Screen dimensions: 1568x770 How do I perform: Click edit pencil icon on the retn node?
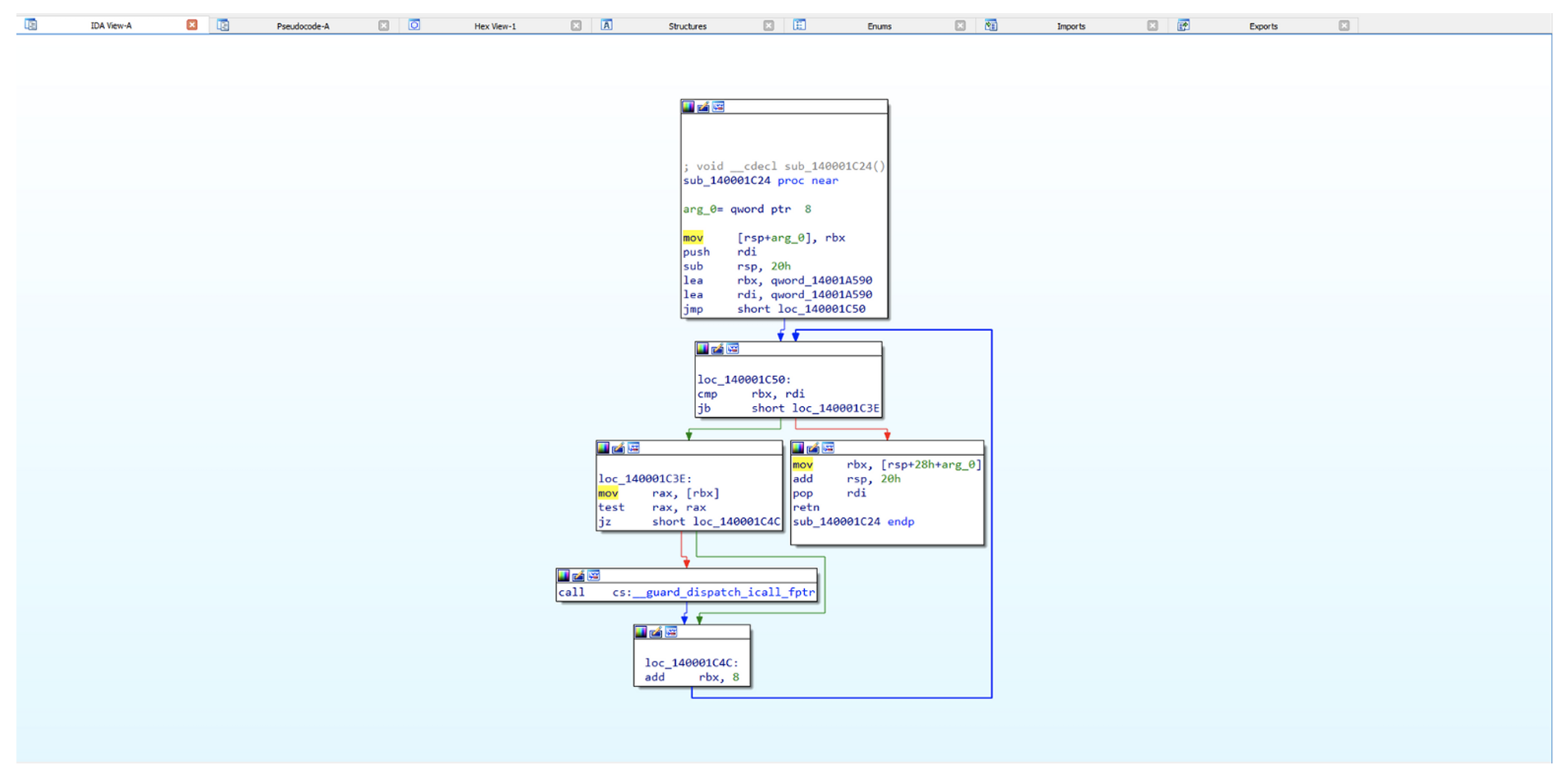coord(812,448)
